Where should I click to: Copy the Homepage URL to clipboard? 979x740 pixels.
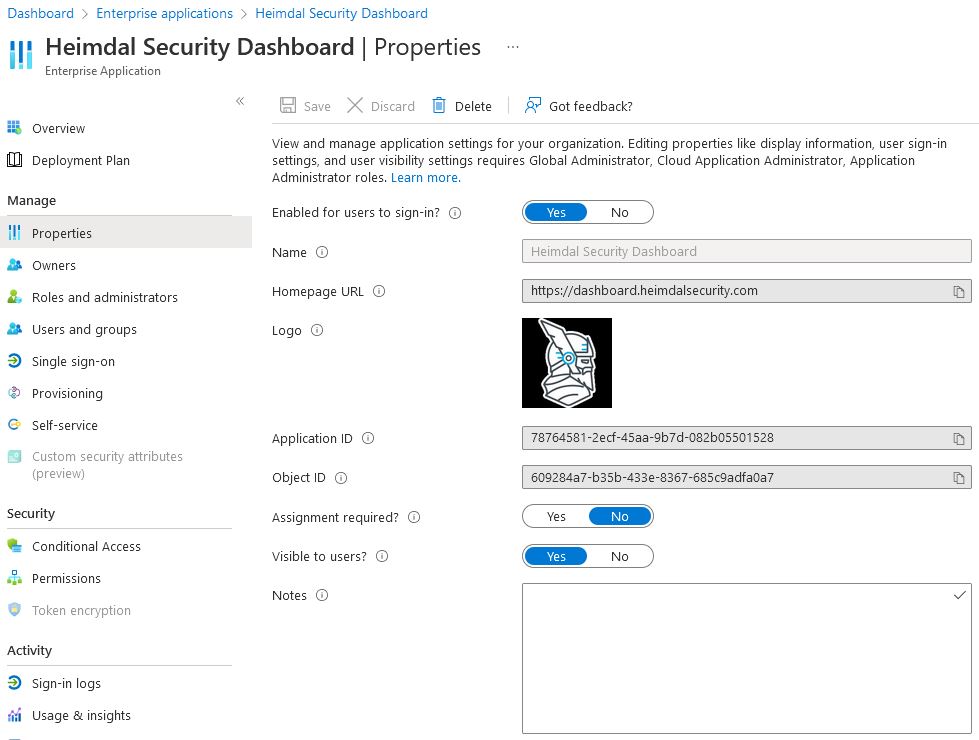(958, 292)
